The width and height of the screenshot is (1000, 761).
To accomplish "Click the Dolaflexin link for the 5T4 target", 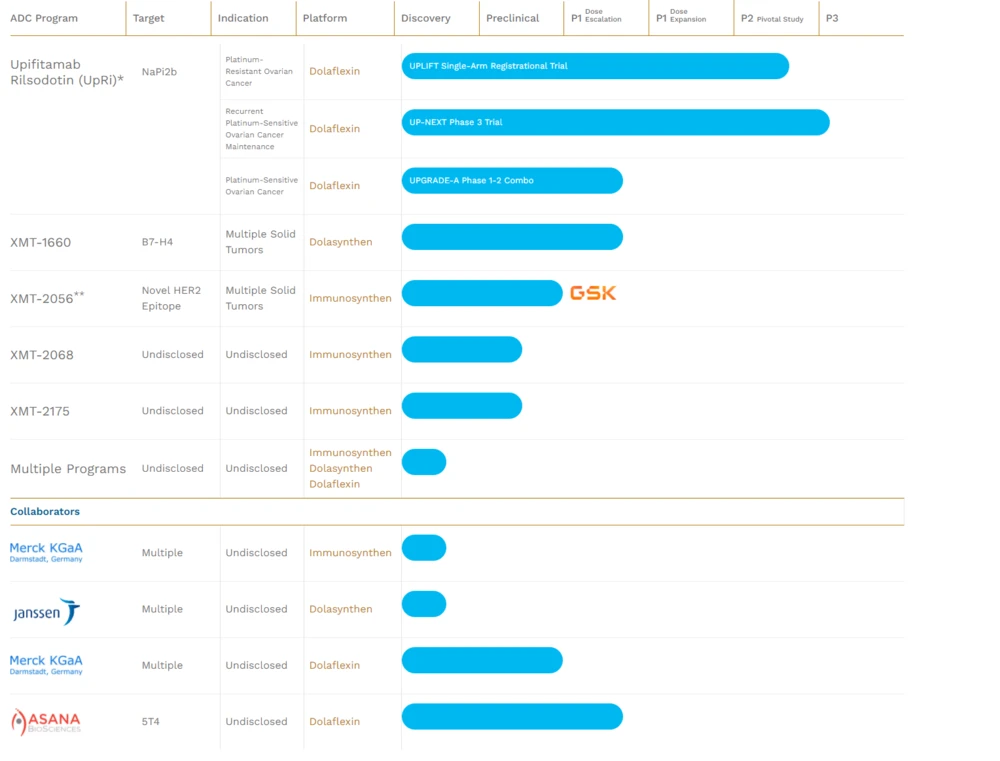I will (x=334, y=721).
